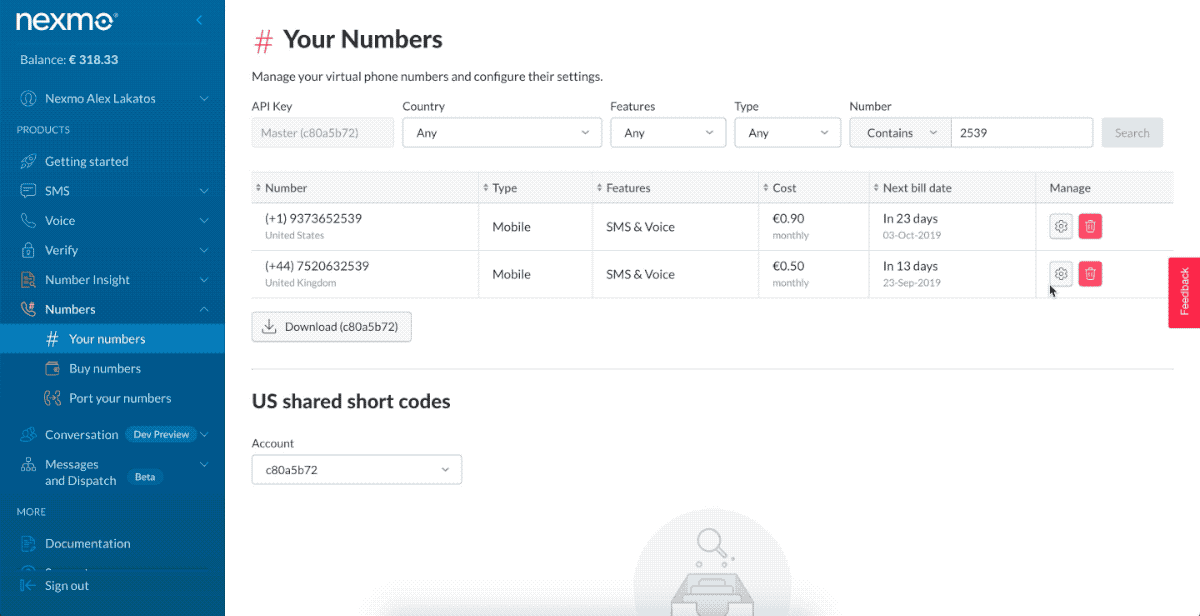The image size is (1200, 616).
Task: Open the Conversation section
Action: (80, 434)
